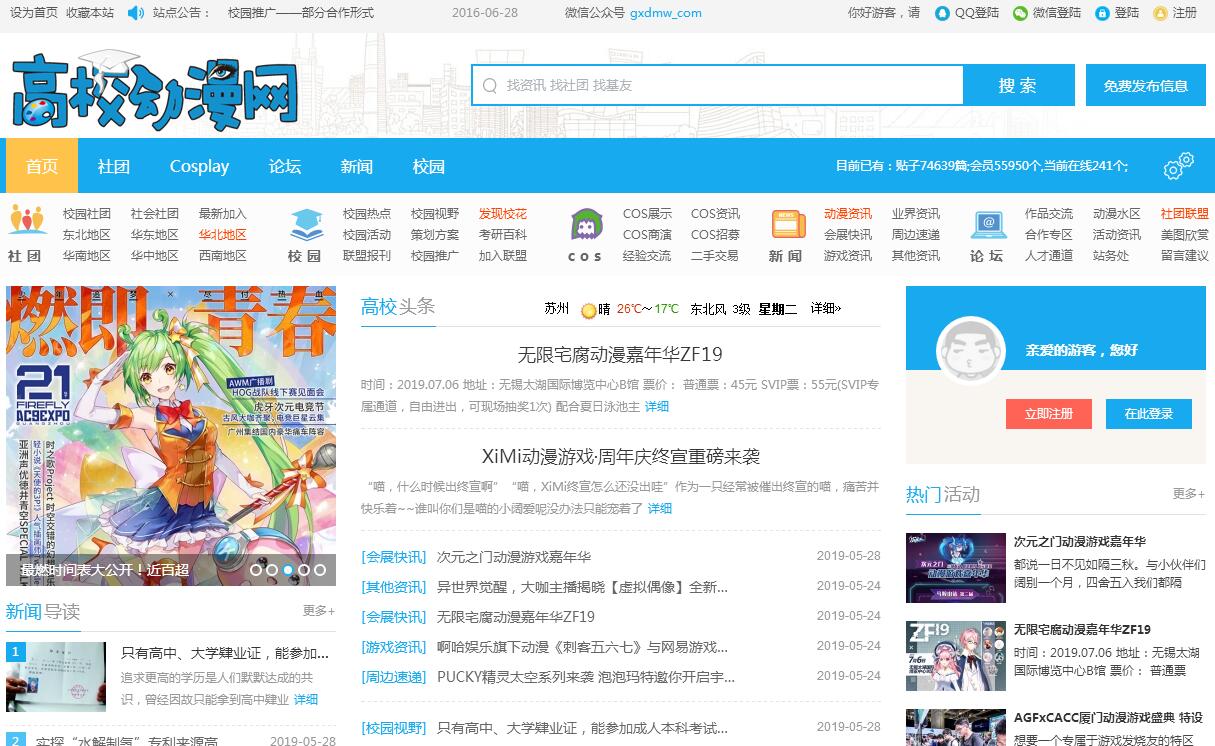The image size is (1215, 746).
Task: Select the third carousel dot indicator
Action: [x=288, y=570]
